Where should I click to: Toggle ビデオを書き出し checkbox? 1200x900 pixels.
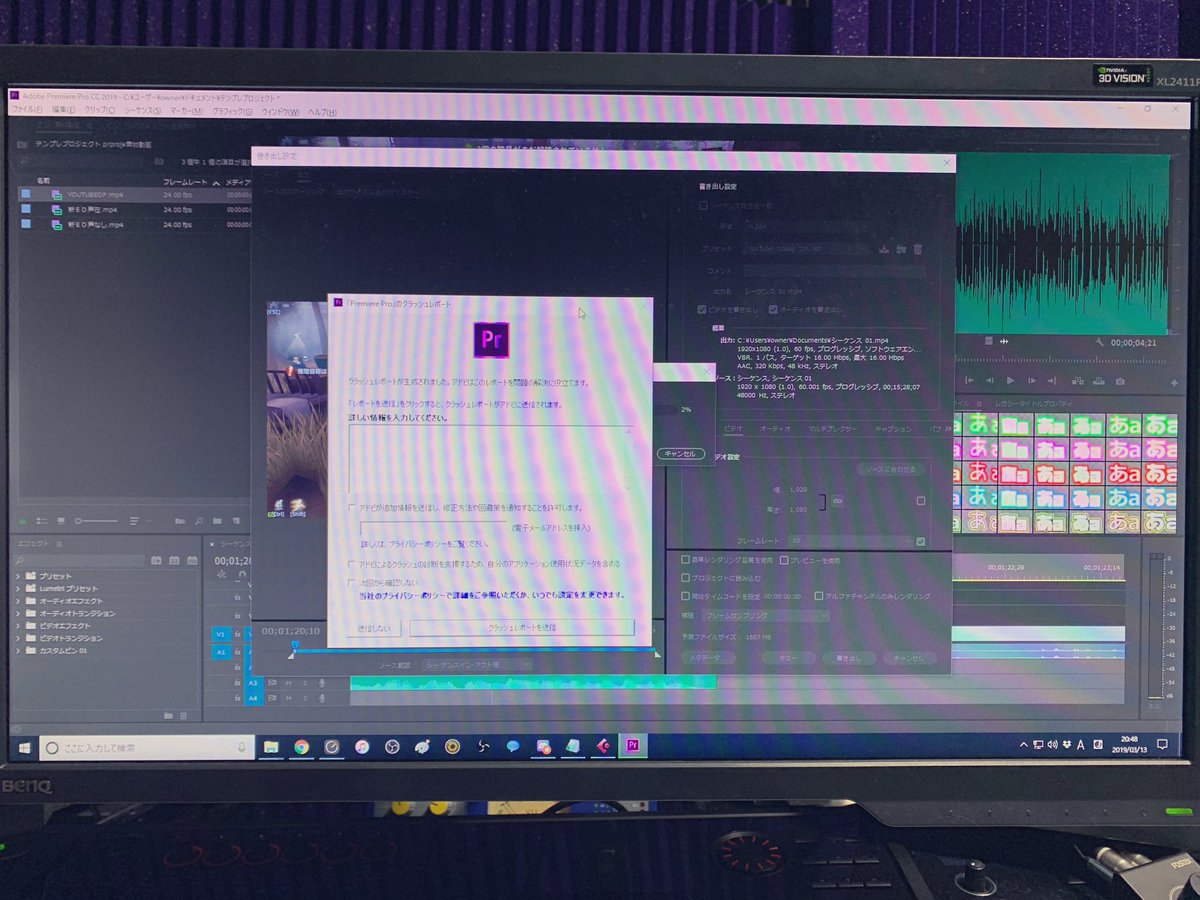[702, 309]
